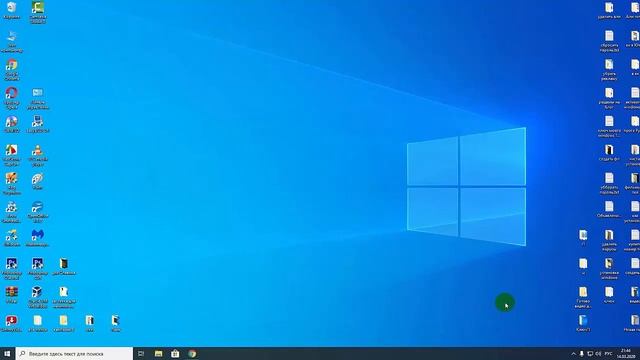Select the Photoshop CS6 desktop shortcut

(x=38, y=268)
